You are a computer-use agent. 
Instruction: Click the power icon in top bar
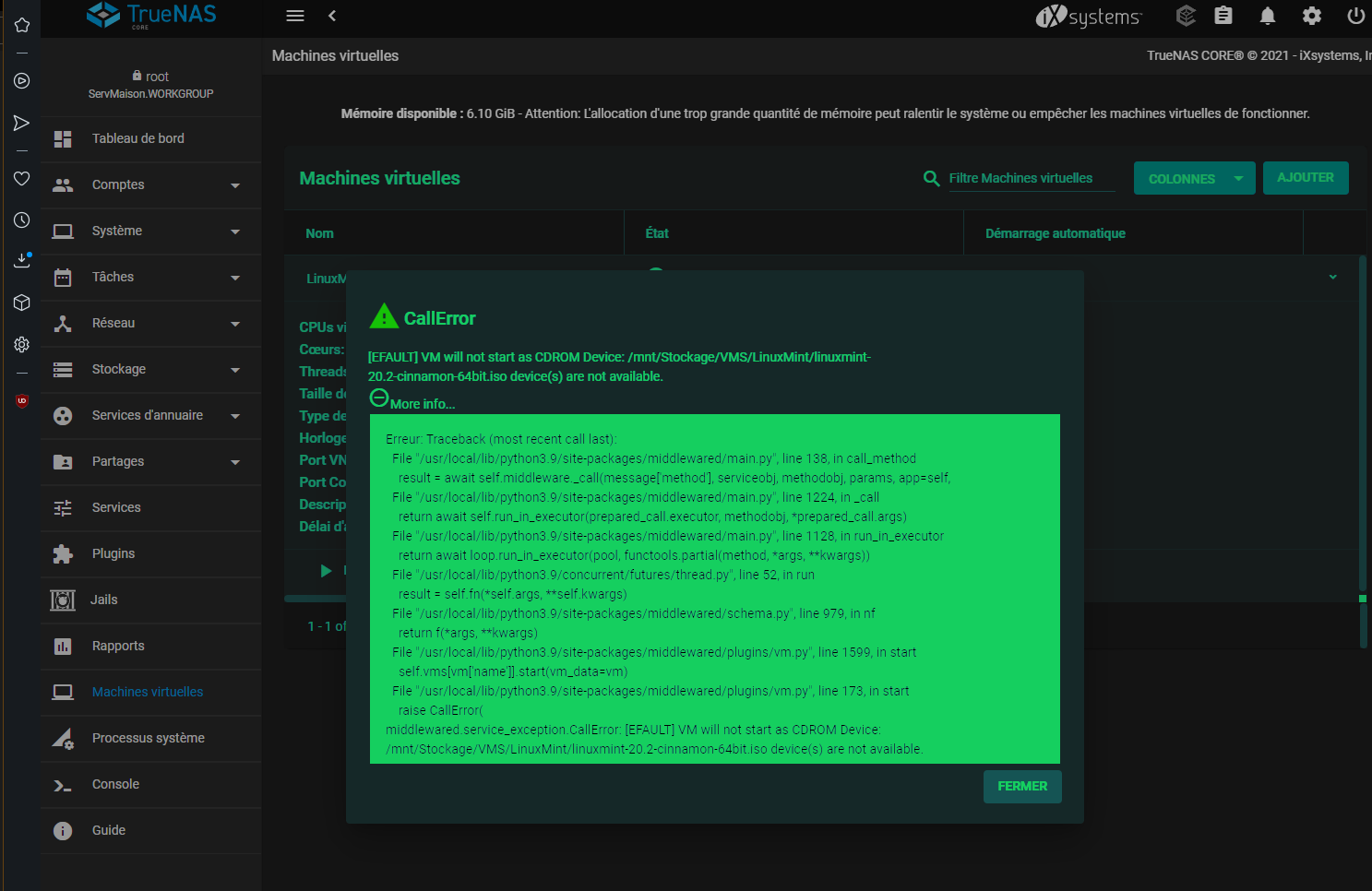pyautogui.click(x=1355, y=16)
